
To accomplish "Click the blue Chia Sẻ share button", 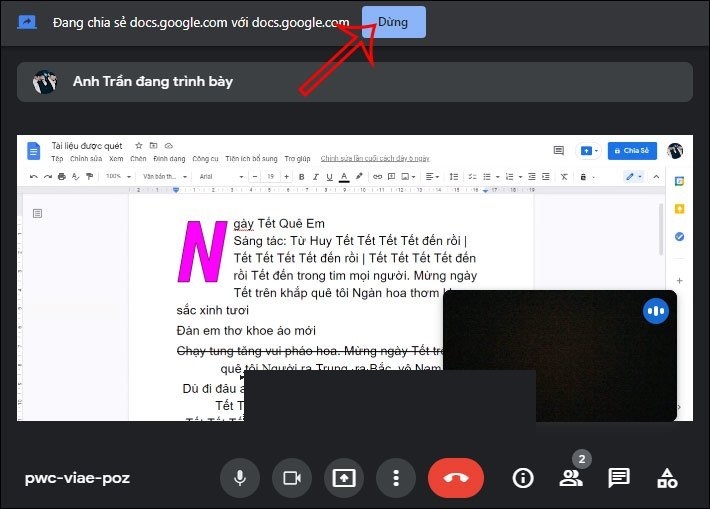I will 632,151.
